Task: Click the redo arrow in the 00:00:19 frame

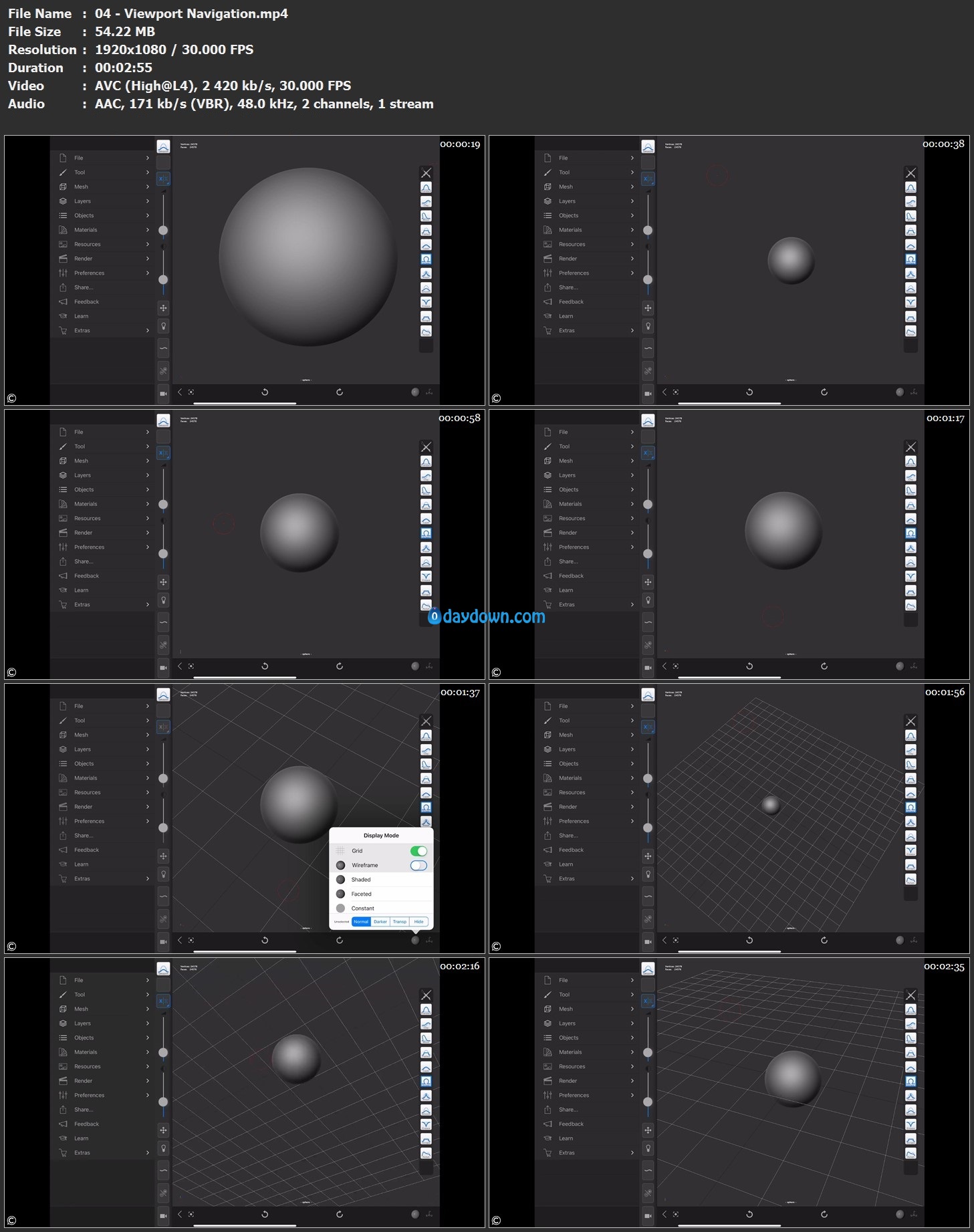Action: (x=340, y=392)
